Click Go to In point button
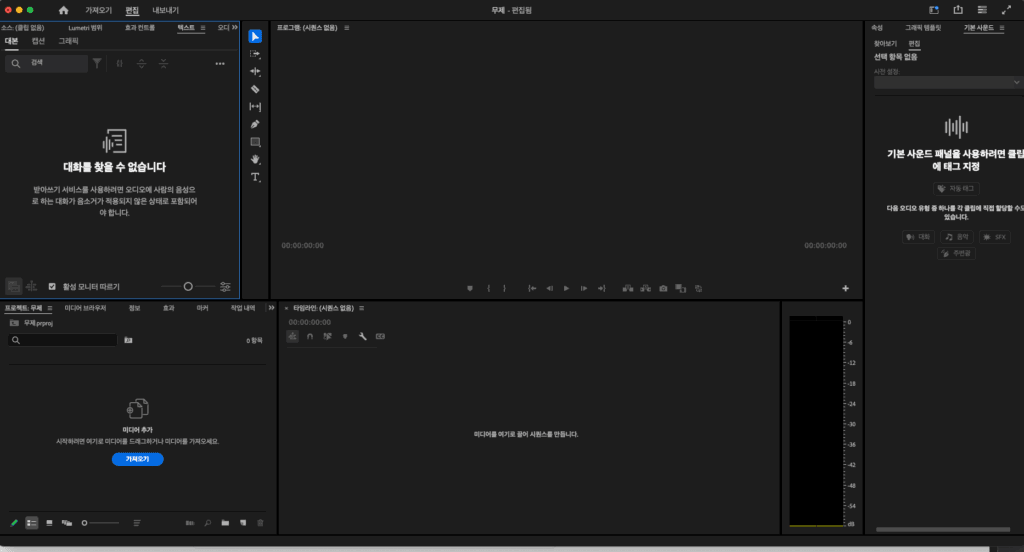The width and height of the screenshot is (1024, 552). tap(532, 288)
